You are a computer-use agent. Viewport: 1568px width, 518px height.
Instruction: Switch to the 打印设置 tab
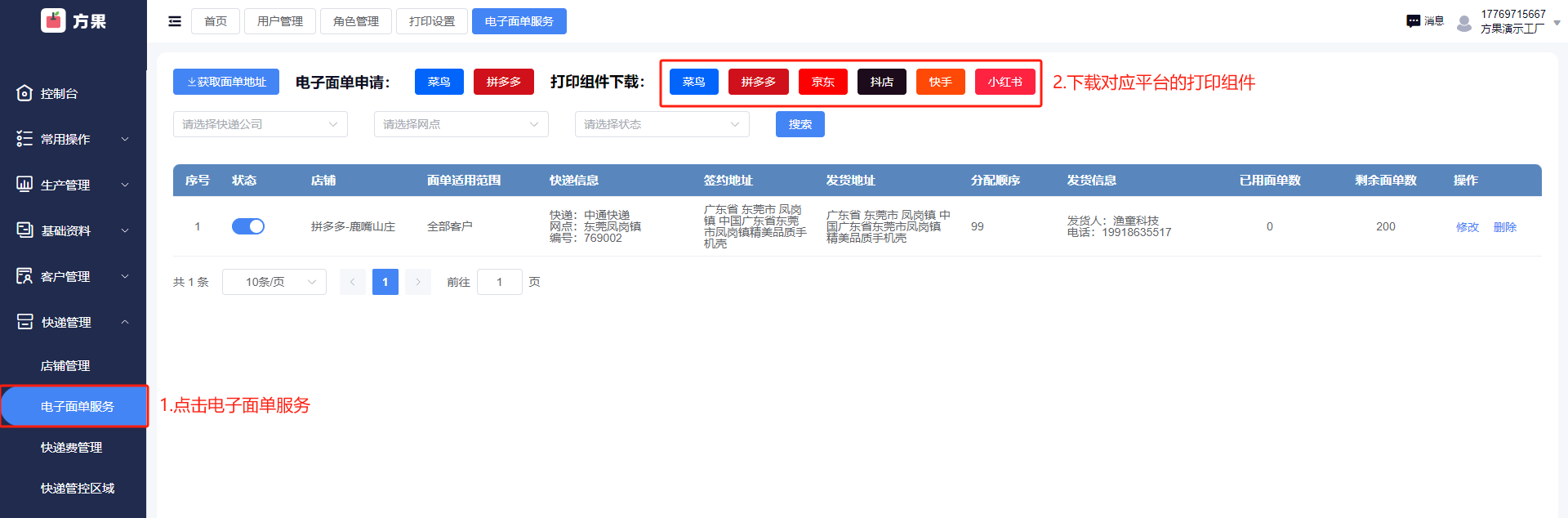432,21
